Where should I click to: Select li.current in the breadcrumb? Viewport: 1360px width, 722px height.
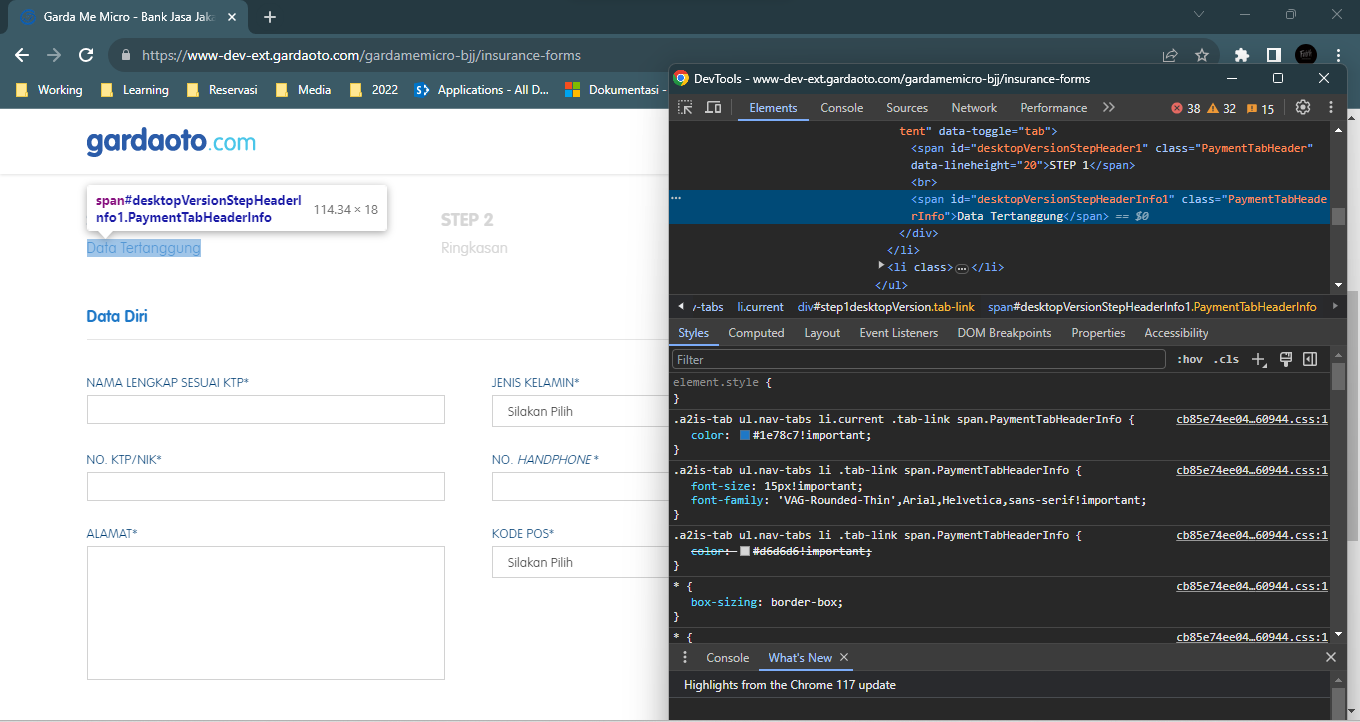[760, 307]
